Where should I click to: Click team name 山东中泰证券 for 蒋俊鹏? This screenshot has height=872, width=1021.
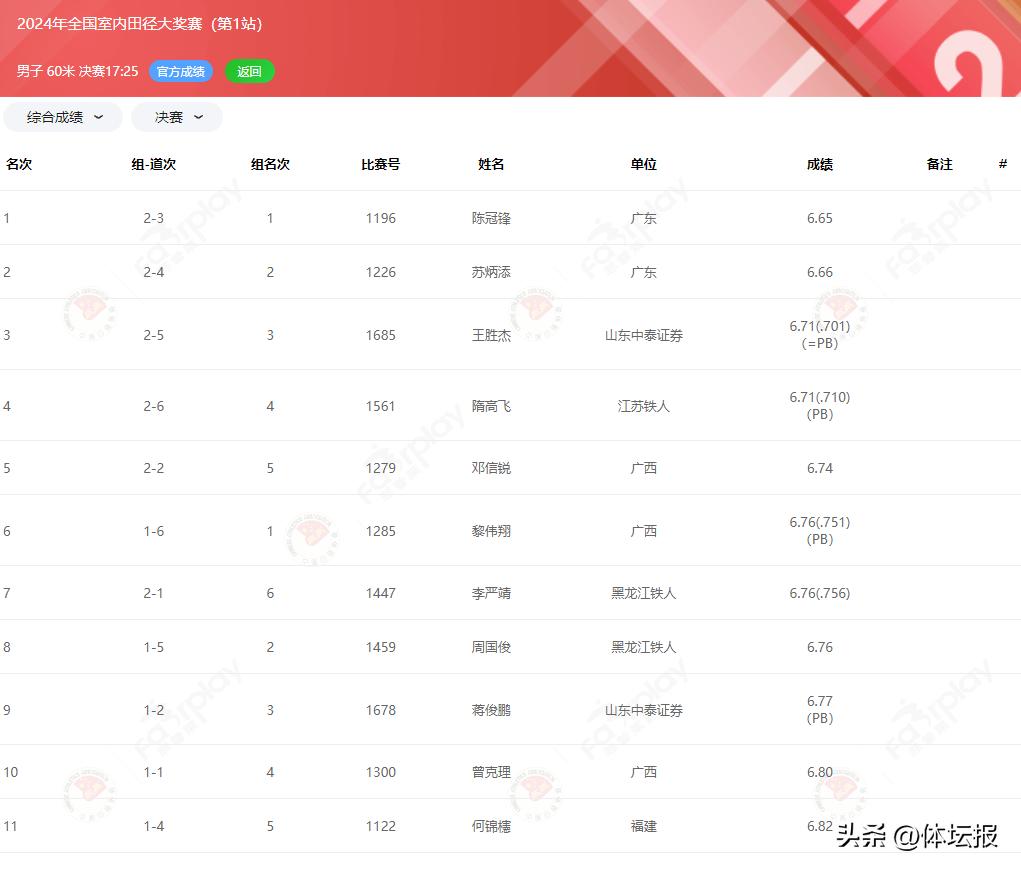click(x=643, y=710)
